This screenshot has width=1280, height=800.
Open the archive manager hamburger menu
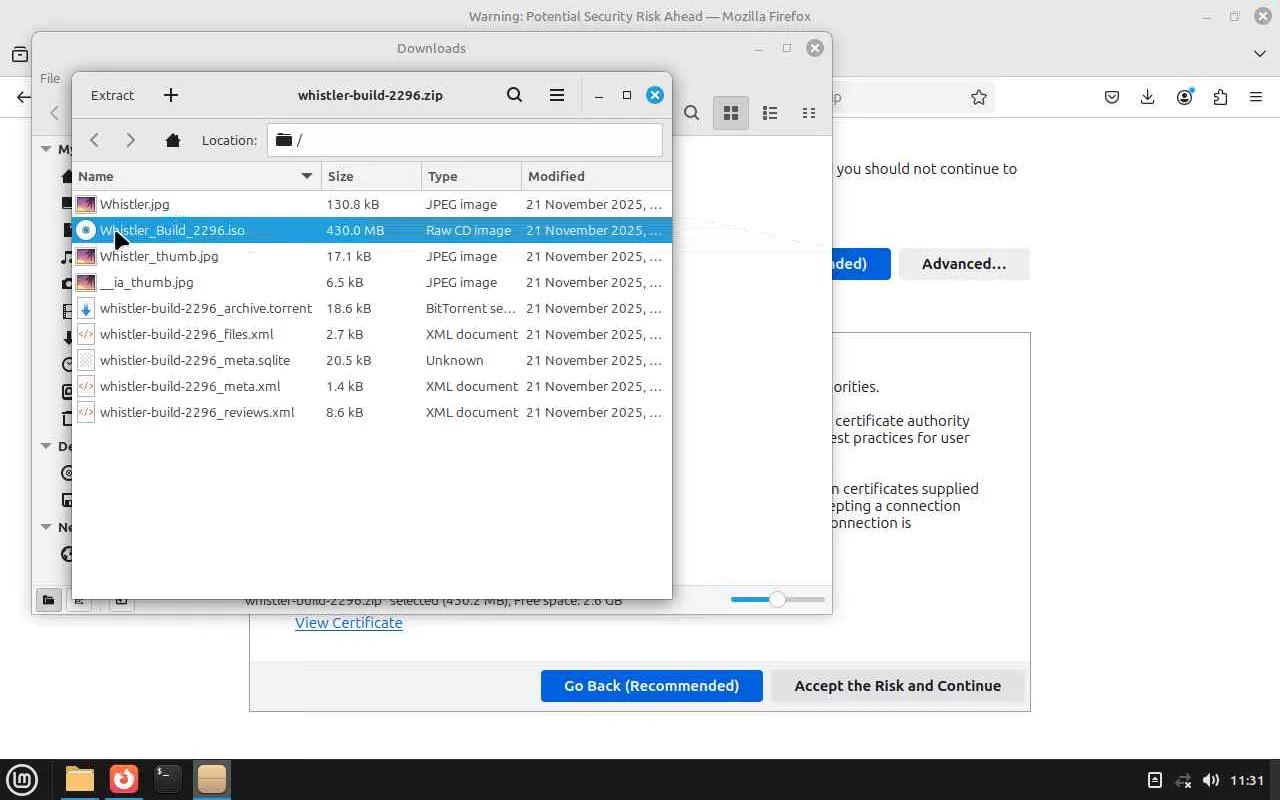(x=557, y=95)
